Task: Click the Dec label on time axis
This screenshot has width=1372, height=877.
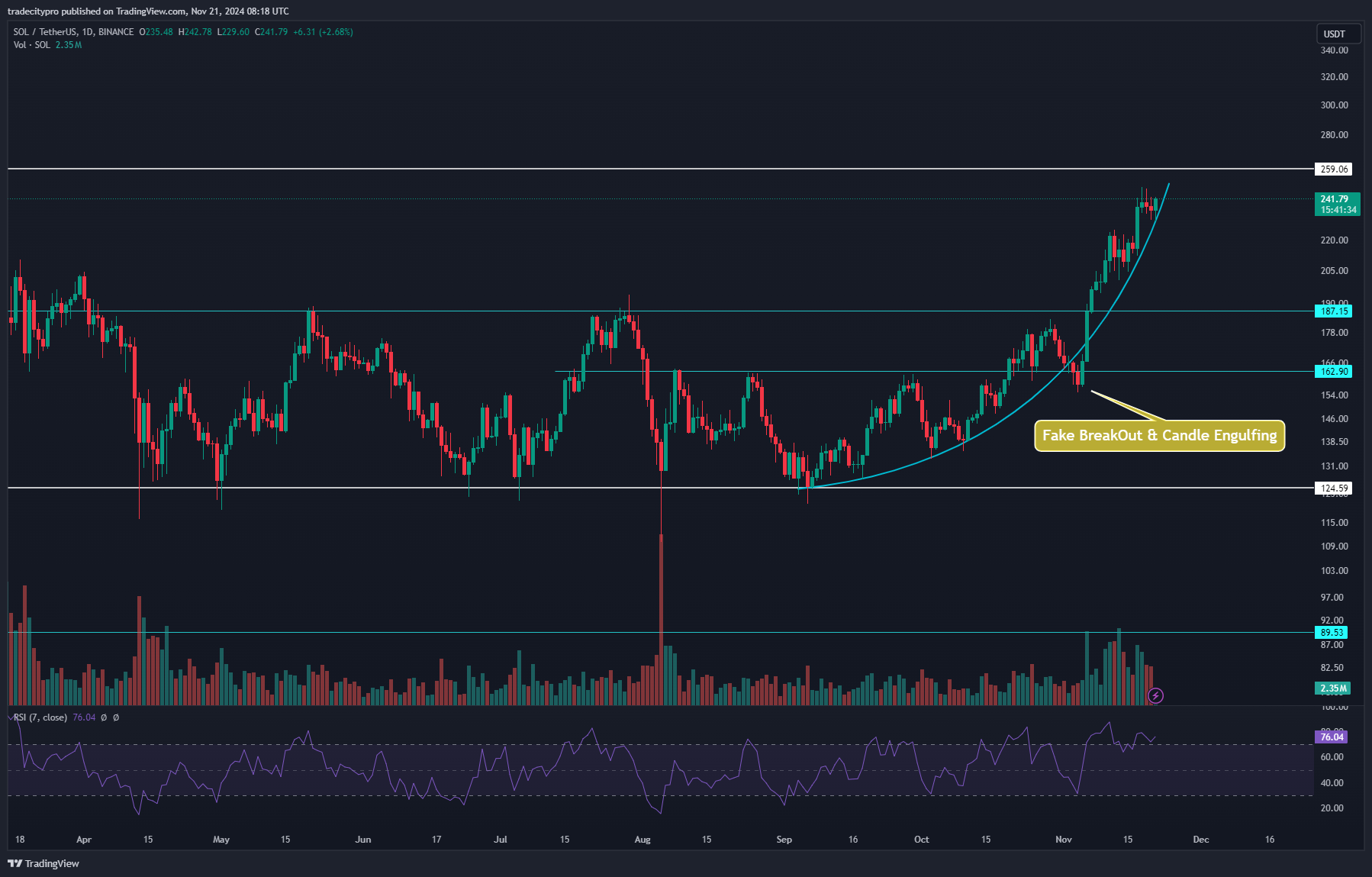Action: click(x=1201, y=840)
